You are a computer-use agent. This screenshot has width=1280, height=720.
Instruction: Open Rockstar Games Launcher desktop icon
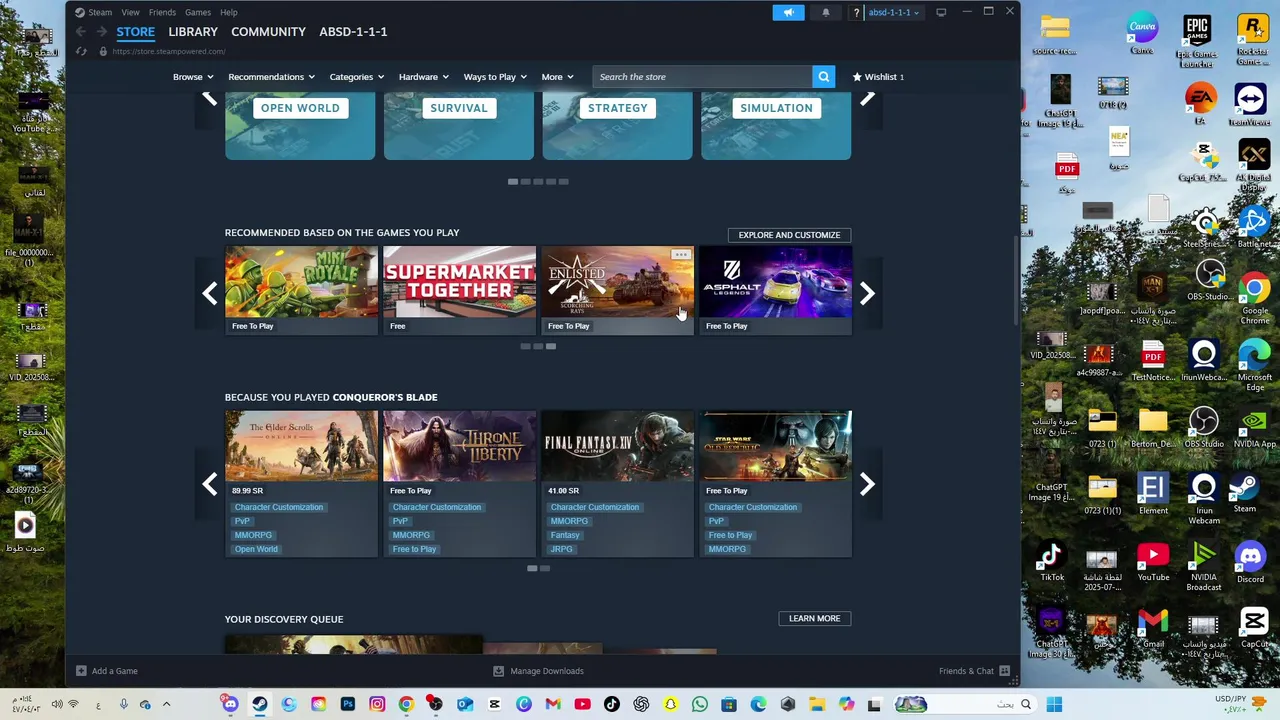coord(1253,41)
